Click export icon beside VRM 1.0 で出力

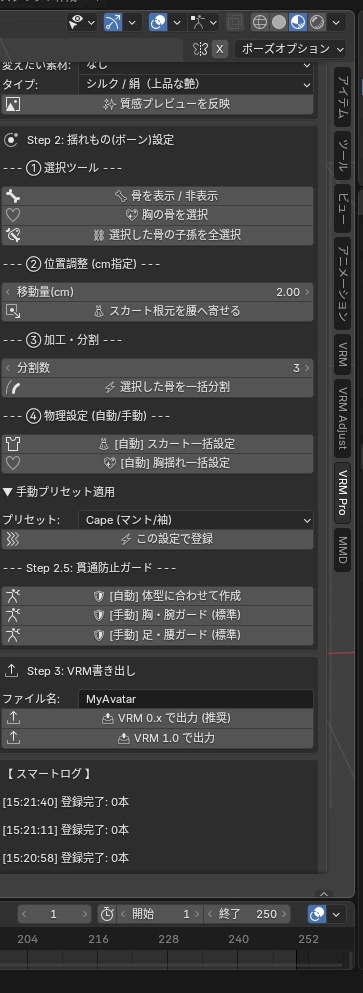click(13, 738)
